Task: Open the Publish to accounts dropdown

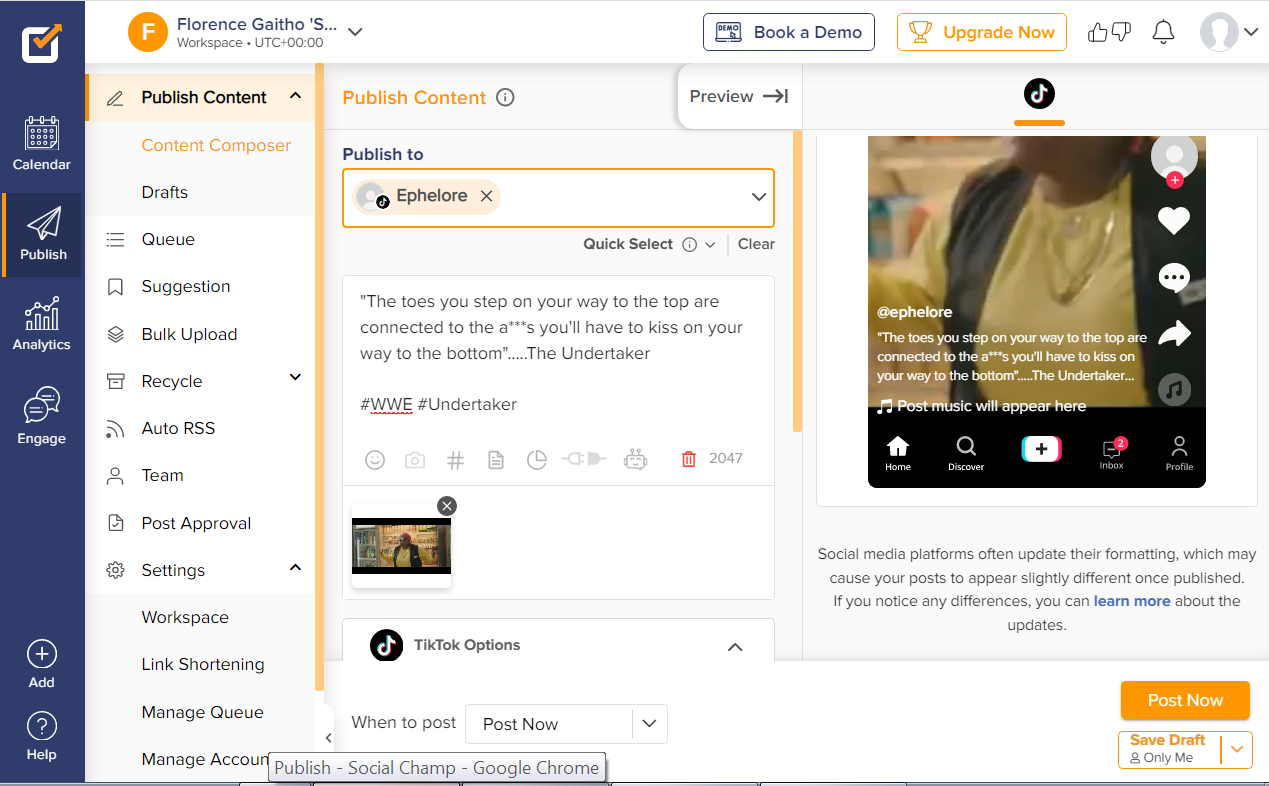Action: pyautogui.click(x=759, y=197)
